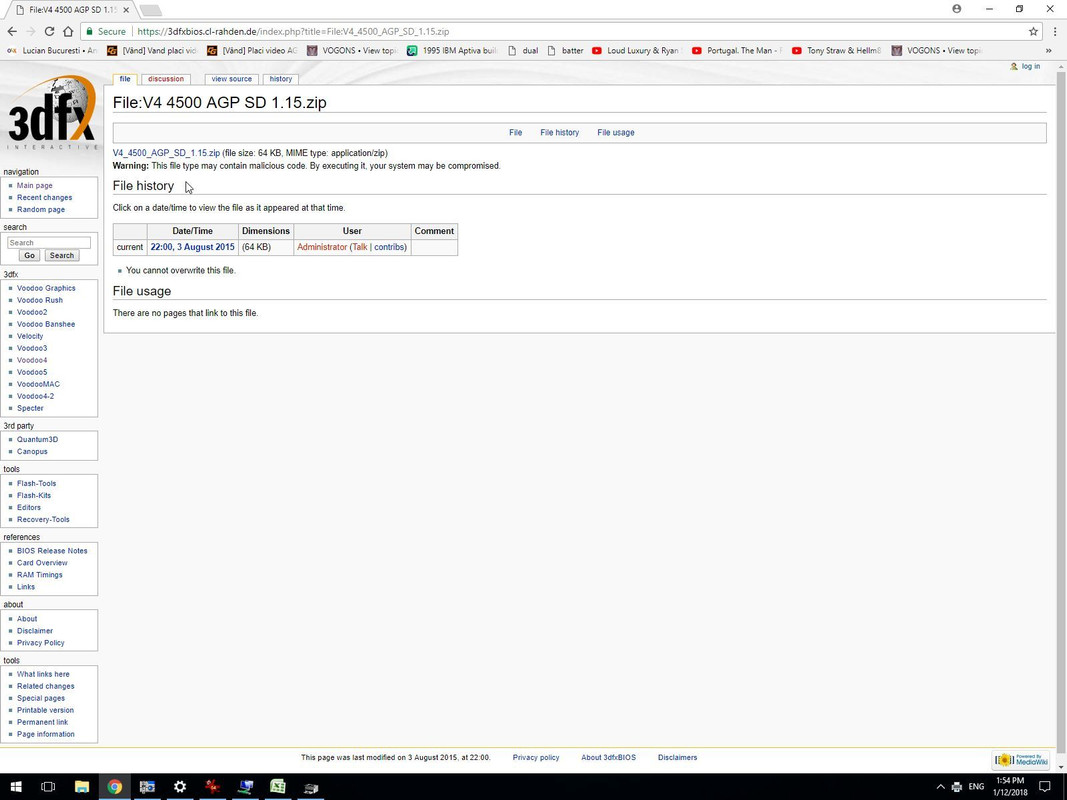Open the Lucian Bucuresti bookmark
Screen dimensions: 1067x800
(52, 50)
